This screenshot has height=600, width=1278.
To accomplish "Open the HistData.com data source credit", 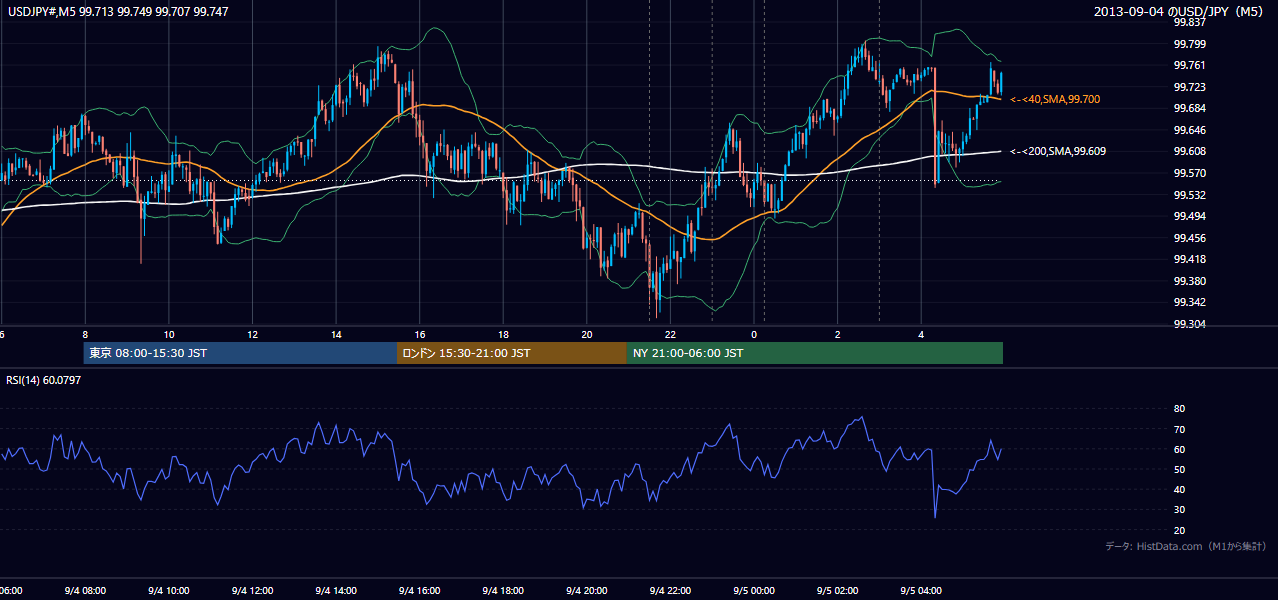I will click(1186, 546).
